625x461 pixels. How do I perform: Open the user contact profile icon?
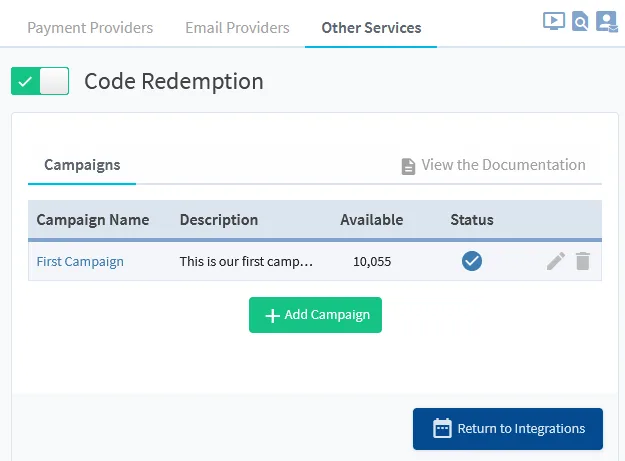(x=607, y=21)
